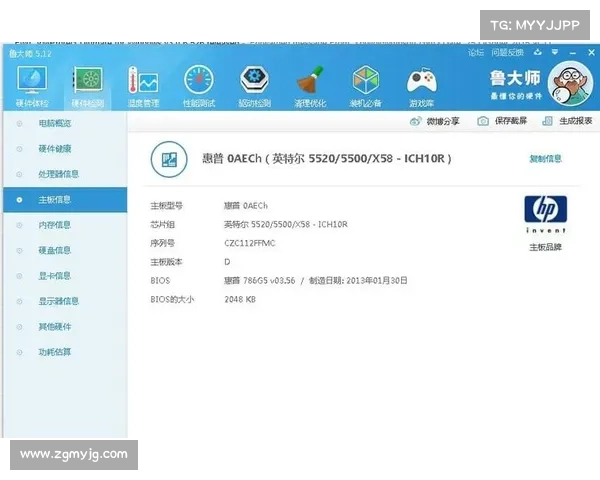Click 生成报表 generate report button
The height and width of the screenshot is (480, 600).
[568, 121]
